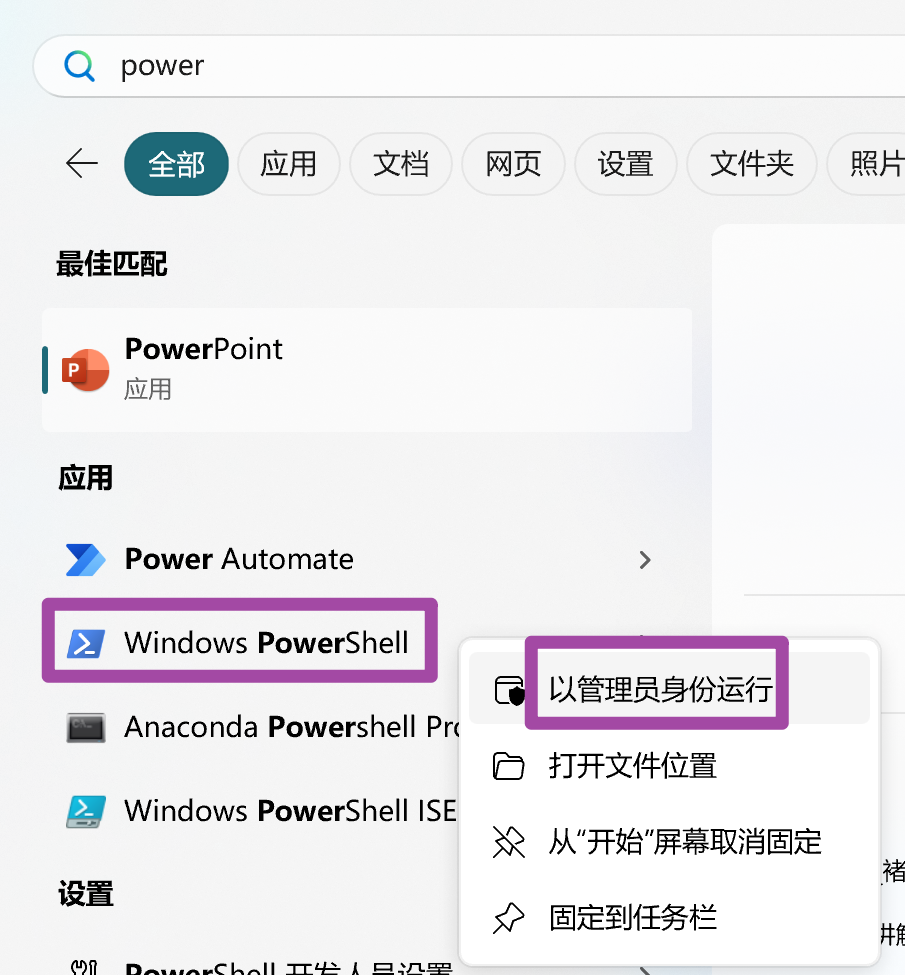This screenshot has width=905, height=975.
Task: Click the Power Automate icon
Action: point(85,560)
